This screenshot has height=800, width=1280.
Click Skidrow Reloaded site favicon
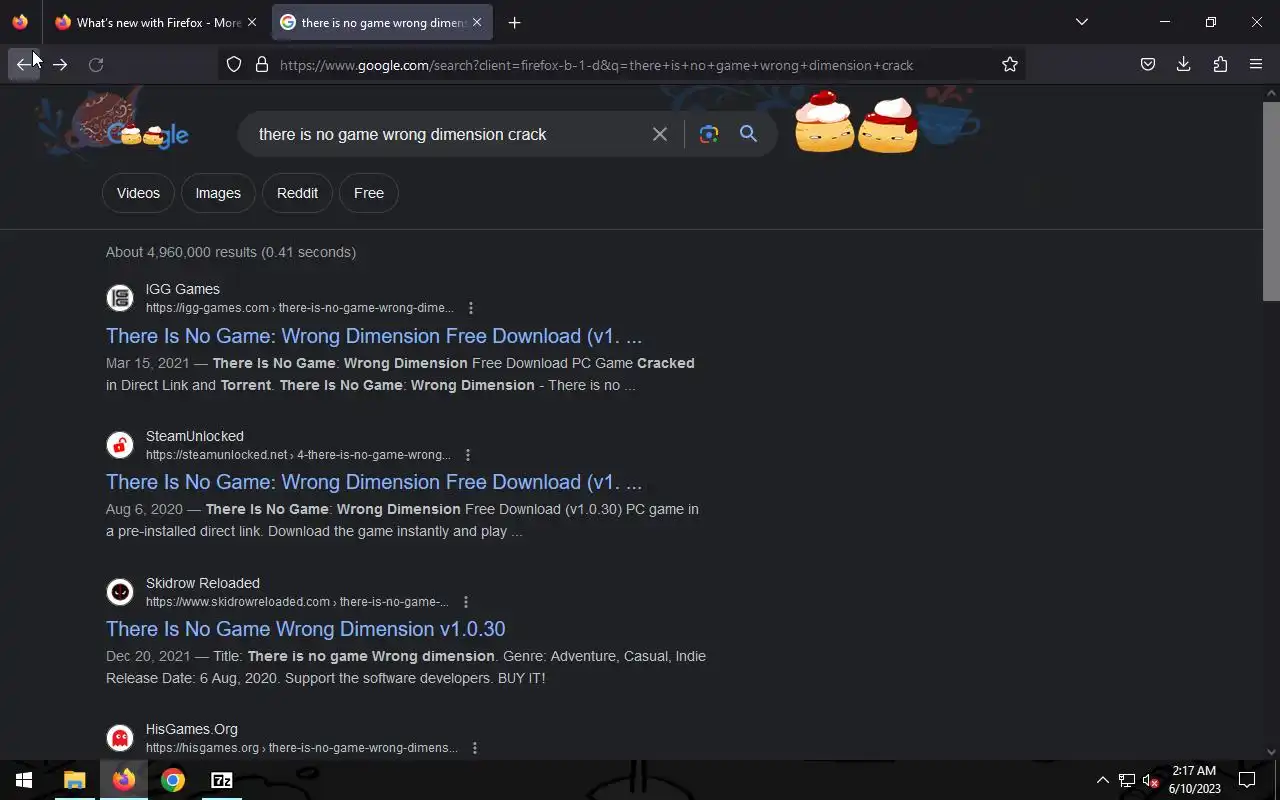pyautogui.click(x=120, y=592)
